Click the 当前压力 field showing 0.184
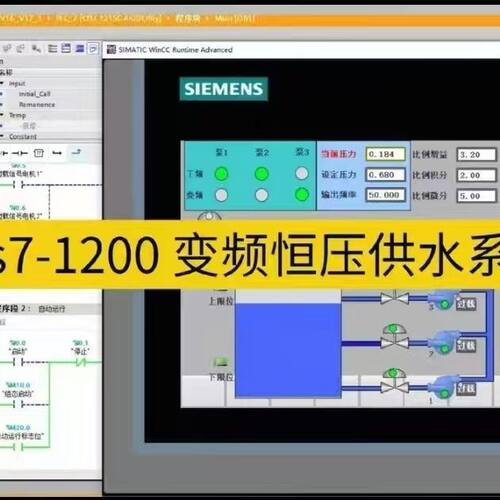This screenshot has width=500, height=500. click(385, 154)
